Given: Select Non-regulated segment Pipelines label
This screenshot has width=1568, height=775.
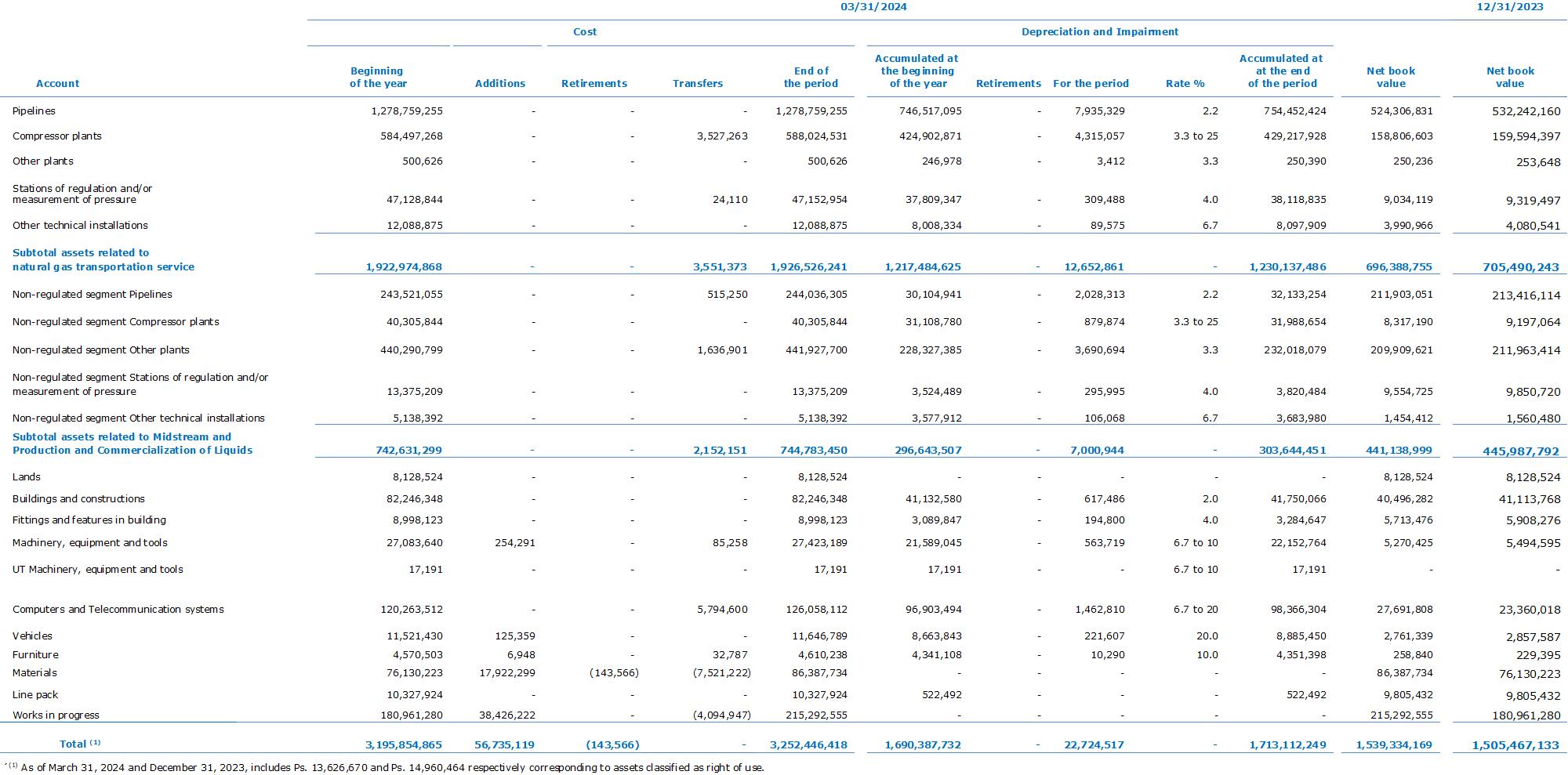Looking at the screenshot, I should pyautogui.click(x=93, y=295).
